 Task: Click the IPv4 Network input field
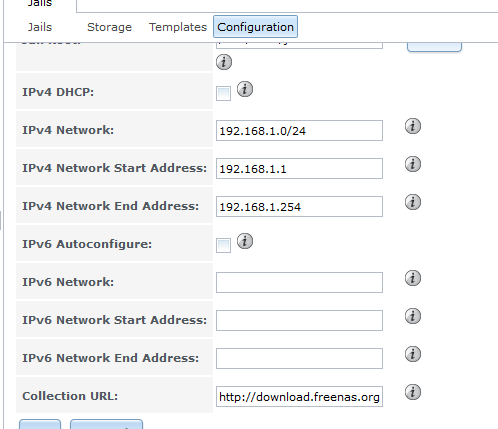[299, 131]
